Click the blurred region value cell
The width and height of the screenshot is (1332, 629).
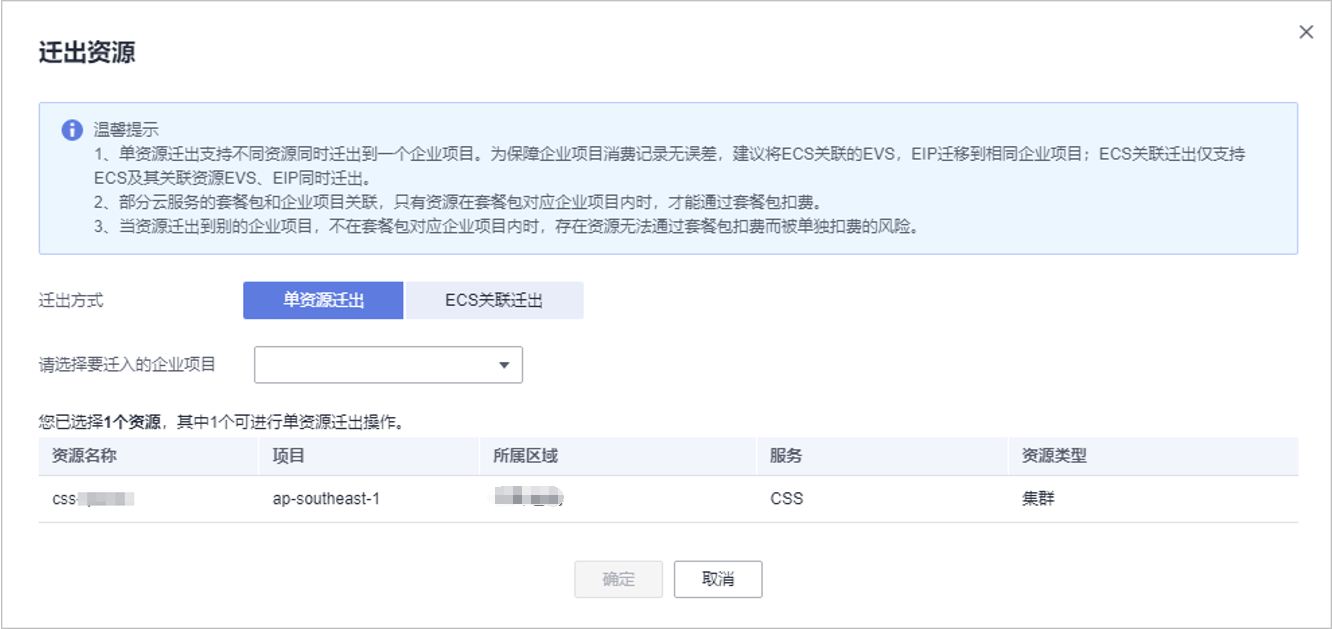click(530, 498)
